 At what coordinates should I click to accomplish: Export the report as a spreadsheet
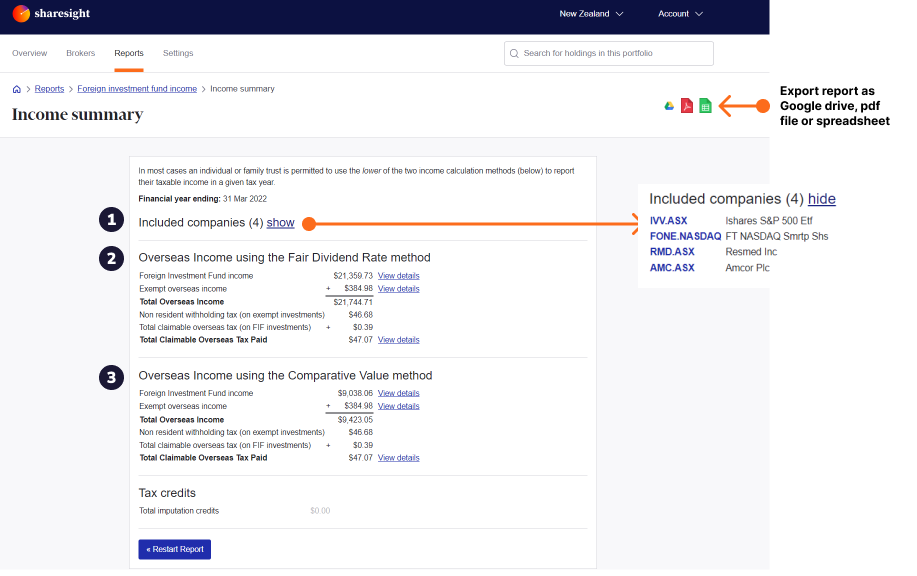705,104
